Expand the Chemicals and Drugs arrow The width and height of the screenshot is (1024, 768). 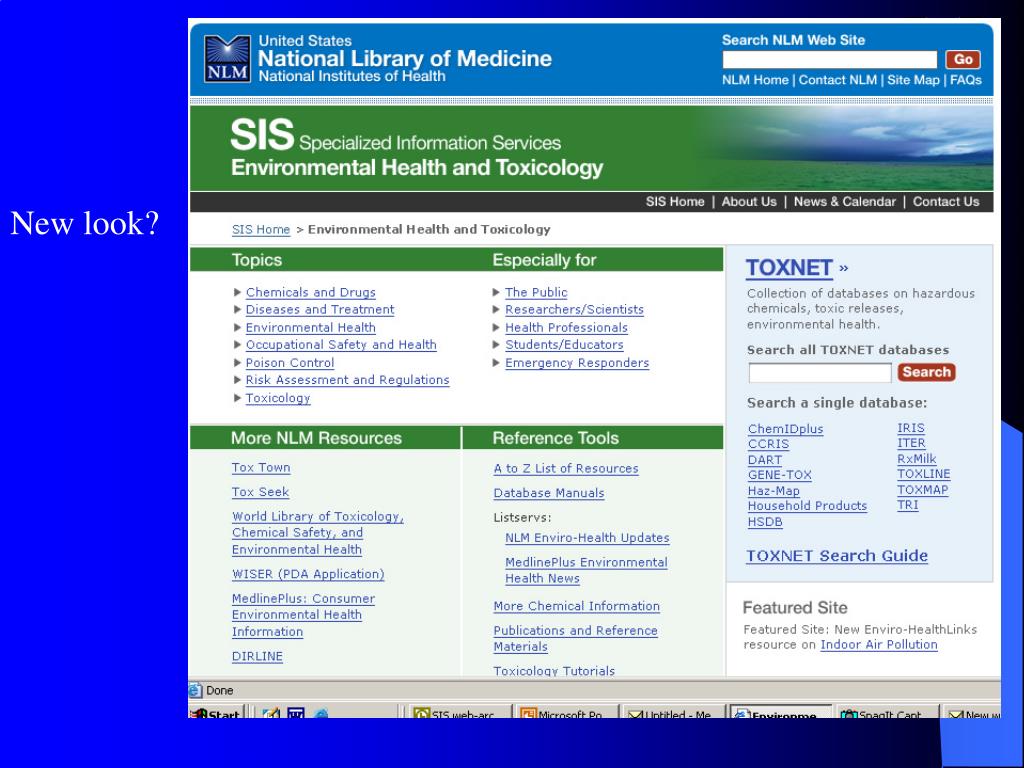click(x=237, y=292)
